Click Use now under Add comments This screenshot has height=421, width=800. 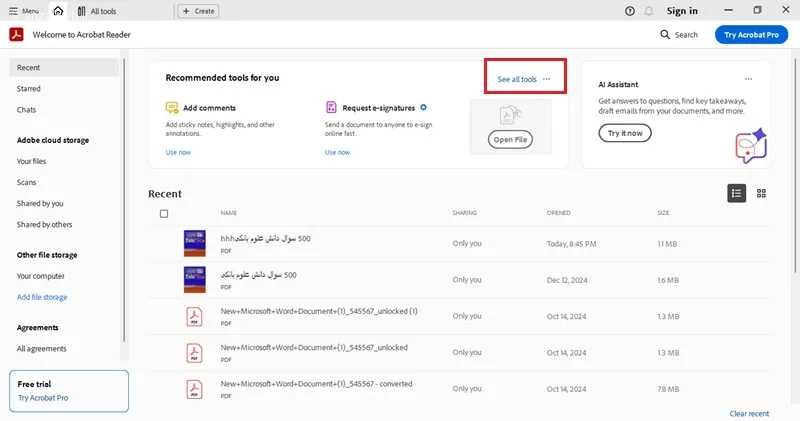coord(178,152)
